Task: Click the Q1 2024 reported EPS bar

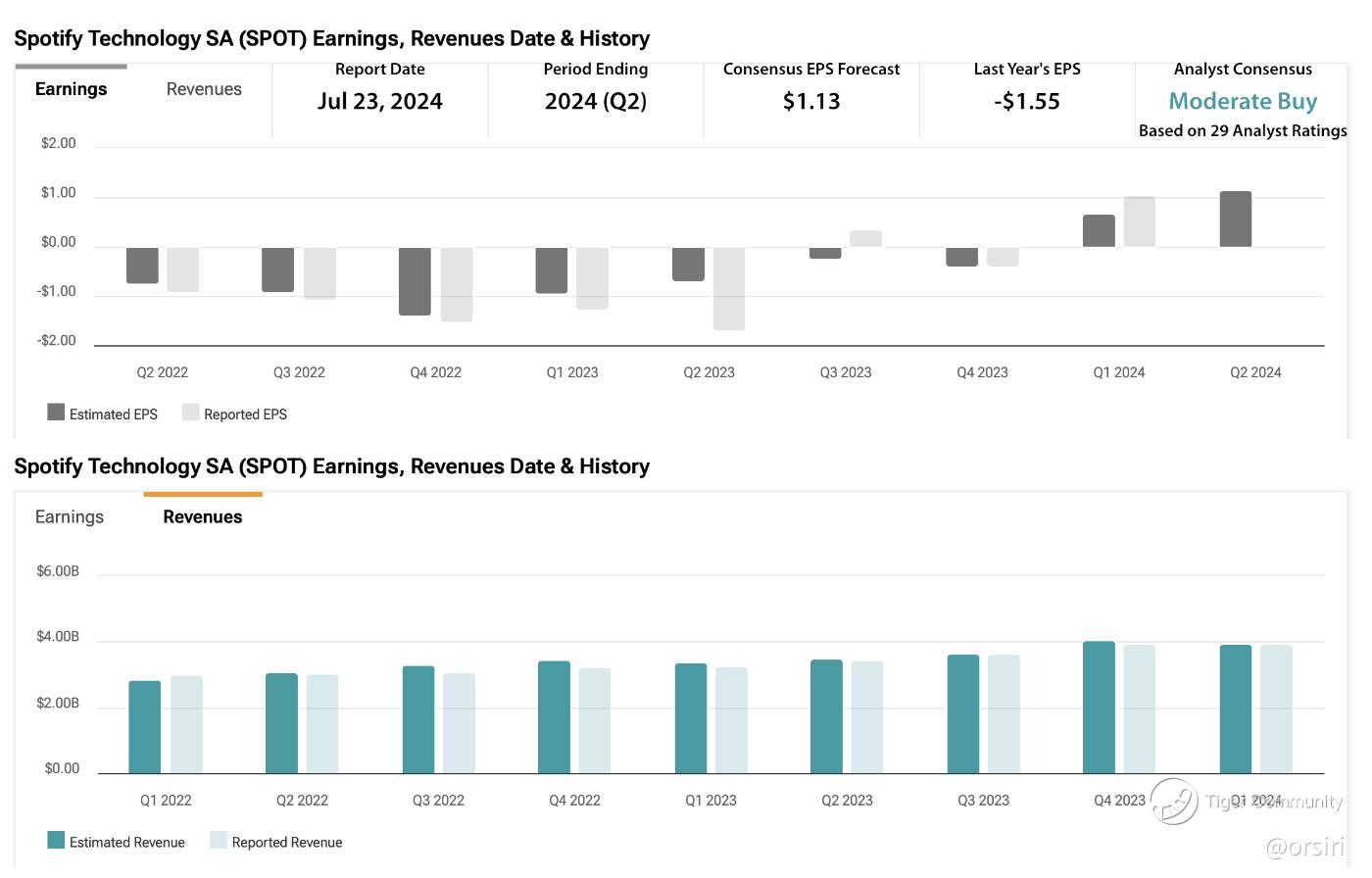Action: [x=1140, y=221]
